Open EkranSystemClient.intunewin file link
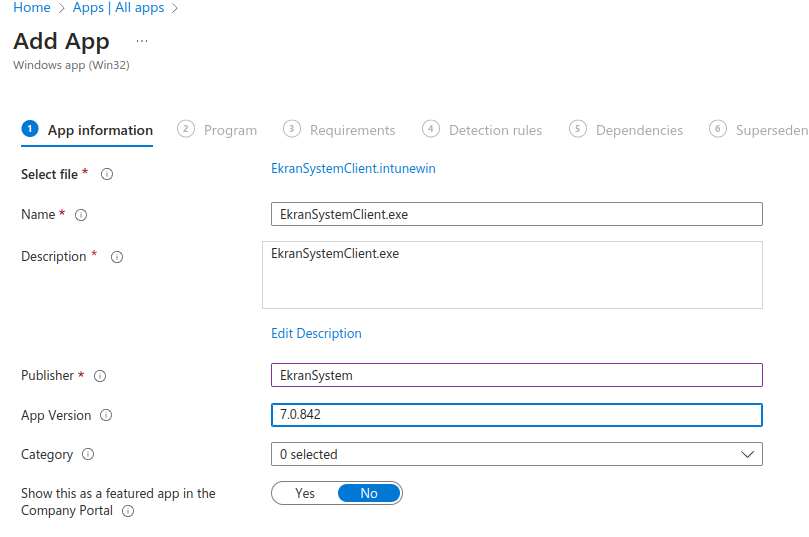This screenshot has height=537, width=809. [x=353, y=168]
